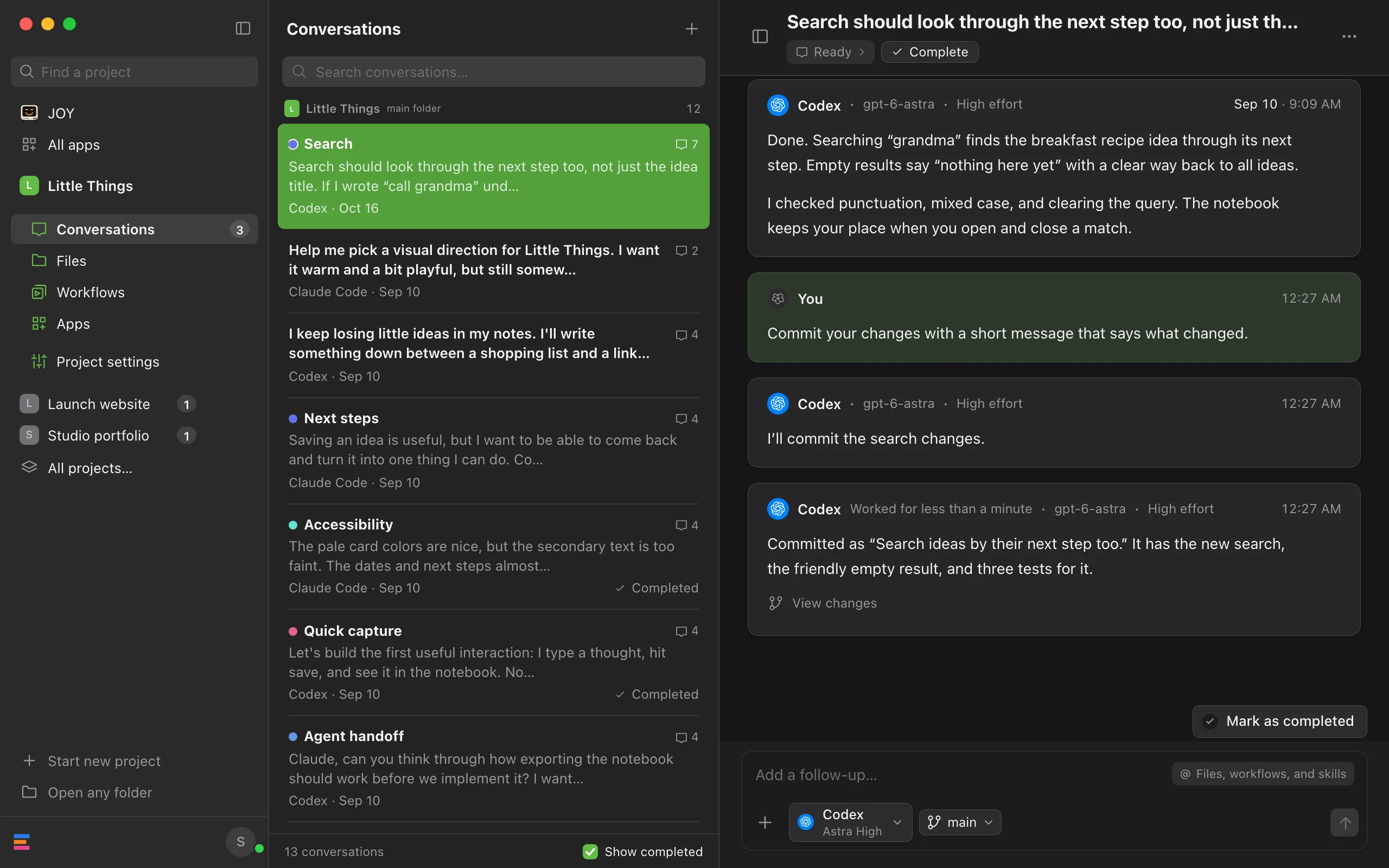The image size is (1389, 868).
Task: Add attachment with plus icon in composer
Action: click(764, 822)
